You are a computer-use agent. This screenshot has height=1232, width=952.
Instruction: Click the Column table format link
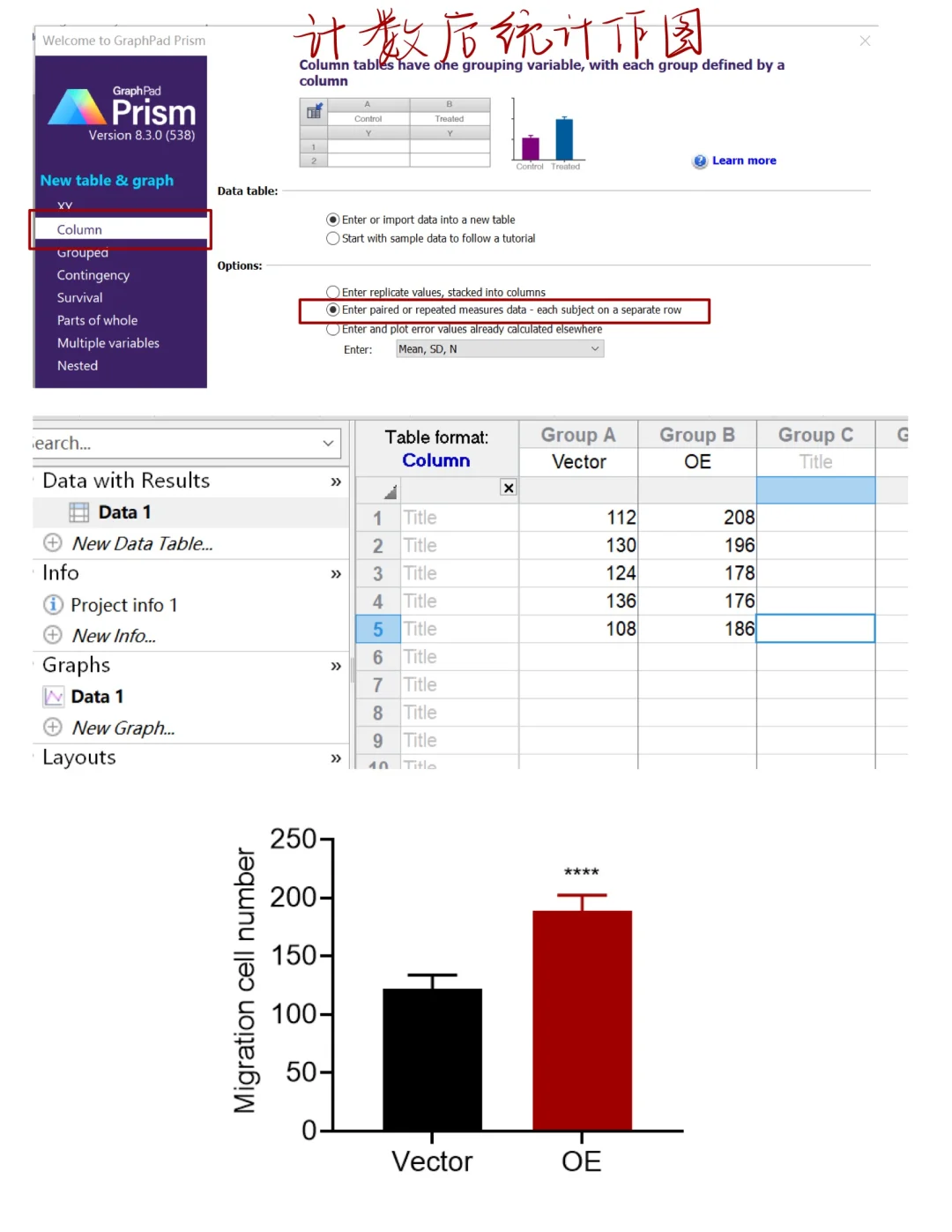[x=436, y=460]
